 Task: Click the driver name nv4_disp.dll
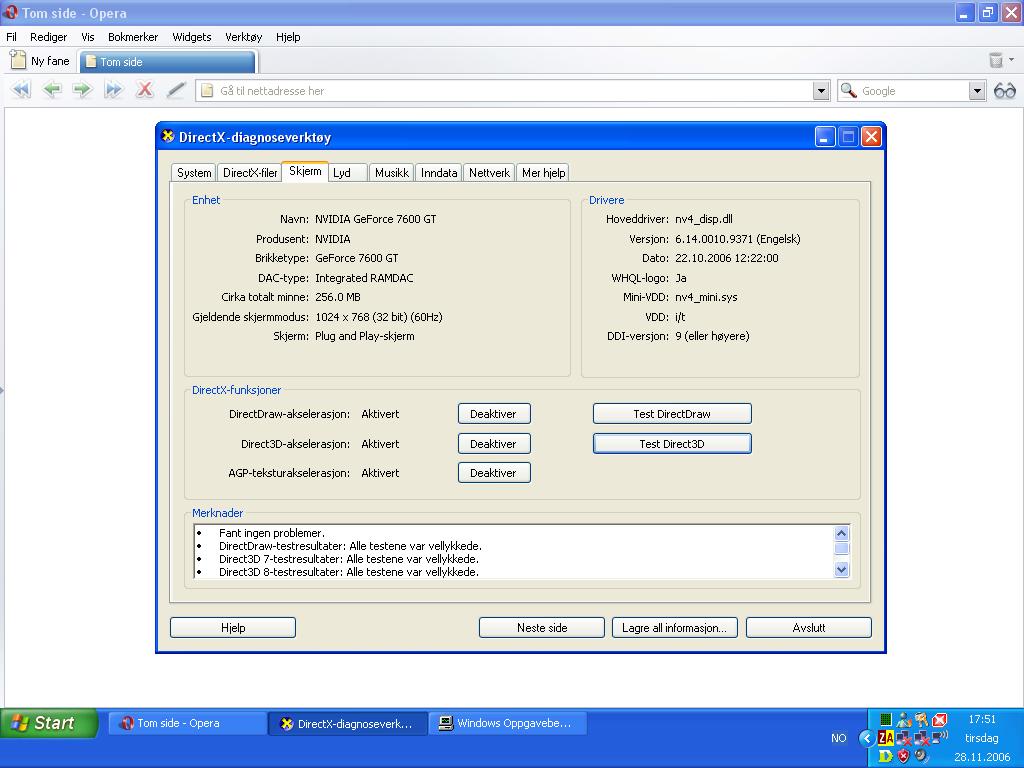pyautogui.click(x=703, y=219)
